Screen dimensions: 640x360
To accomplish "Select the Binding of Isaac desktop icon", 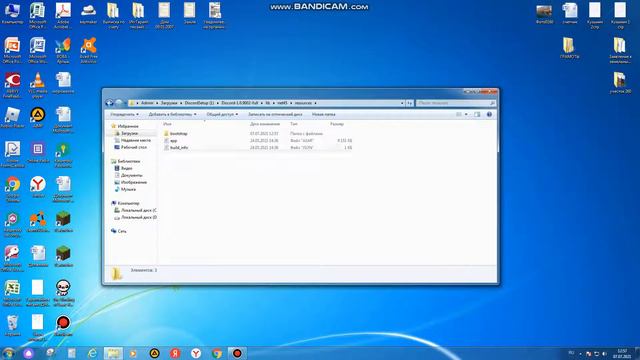I will tap(63, 293).
